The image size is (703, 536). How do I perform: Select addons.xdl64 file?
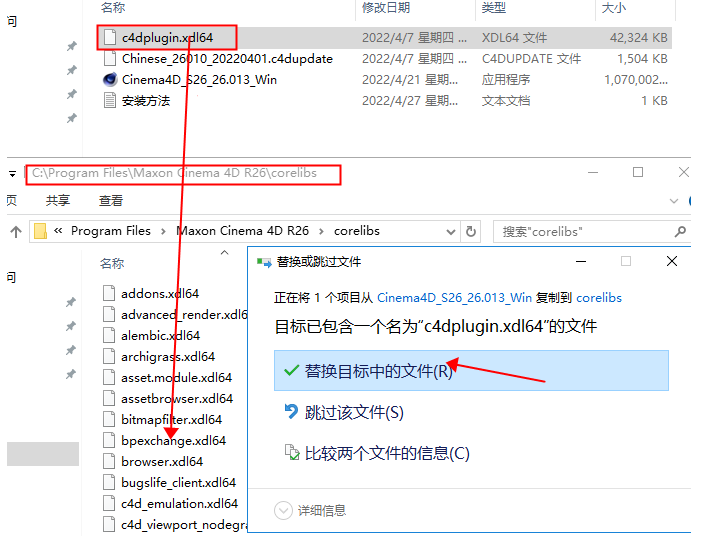(x=160, y=294)
